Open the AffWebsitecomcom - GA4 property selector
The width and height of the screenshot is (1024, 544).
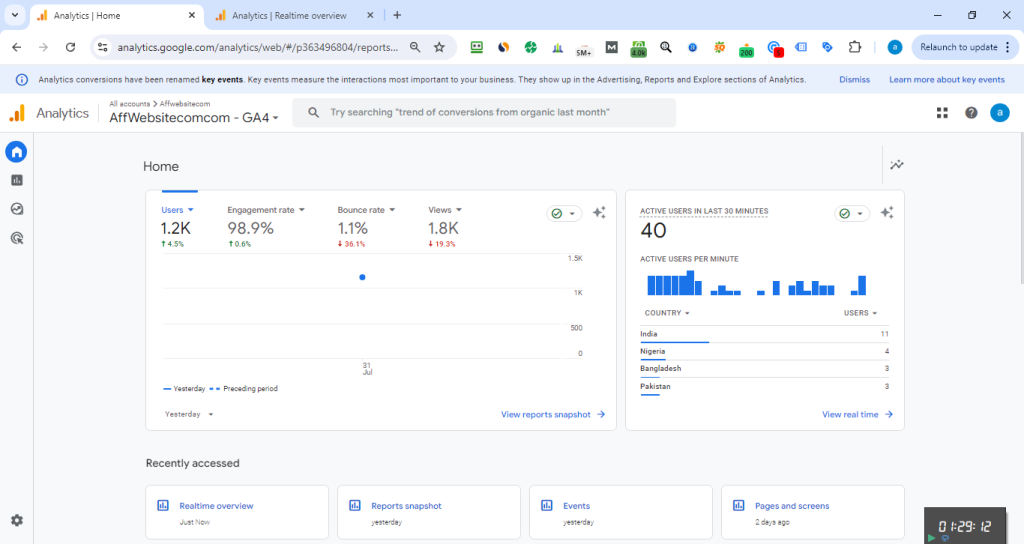[195, 118]
